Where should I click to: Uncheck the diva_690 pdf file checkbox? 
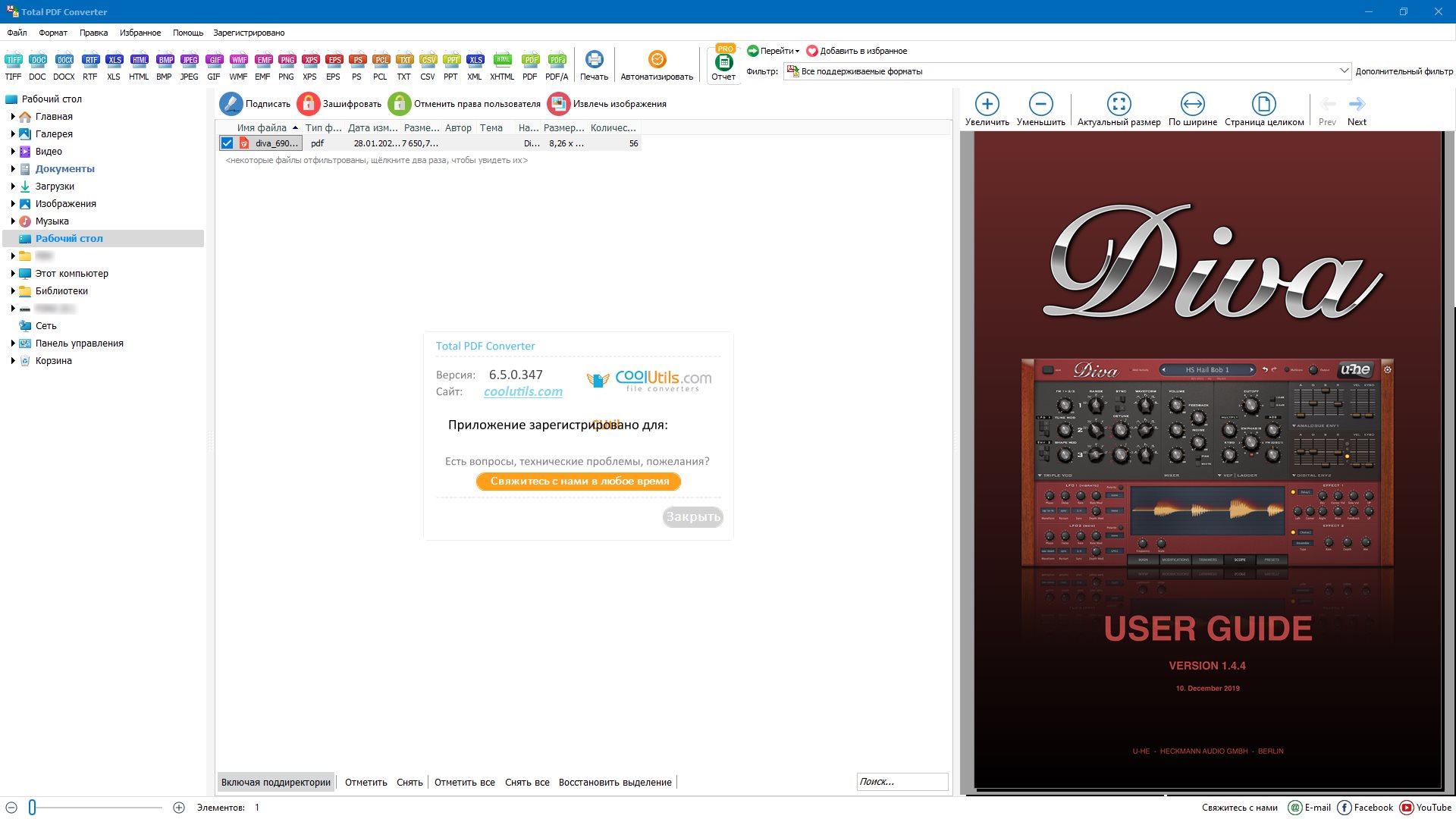[227, 143]
